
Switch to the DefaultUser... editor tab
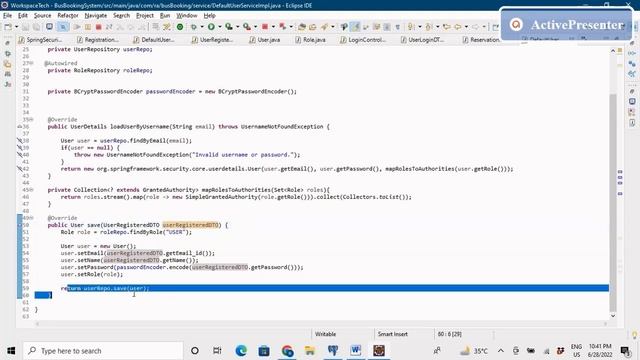point(154,40)
